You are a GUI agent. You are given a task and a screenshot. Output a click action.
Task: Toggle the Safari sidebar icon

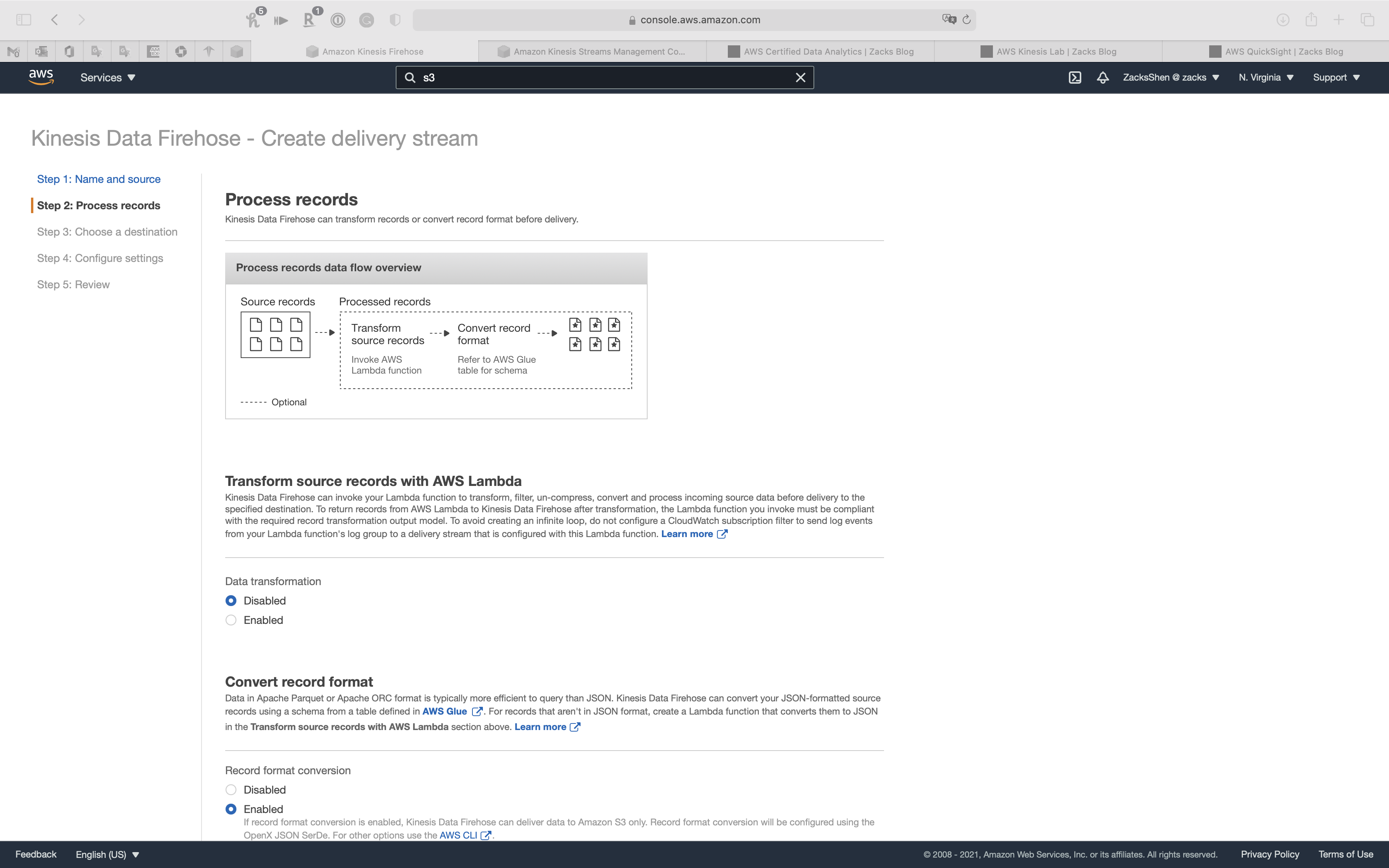[x=24, y=19]
